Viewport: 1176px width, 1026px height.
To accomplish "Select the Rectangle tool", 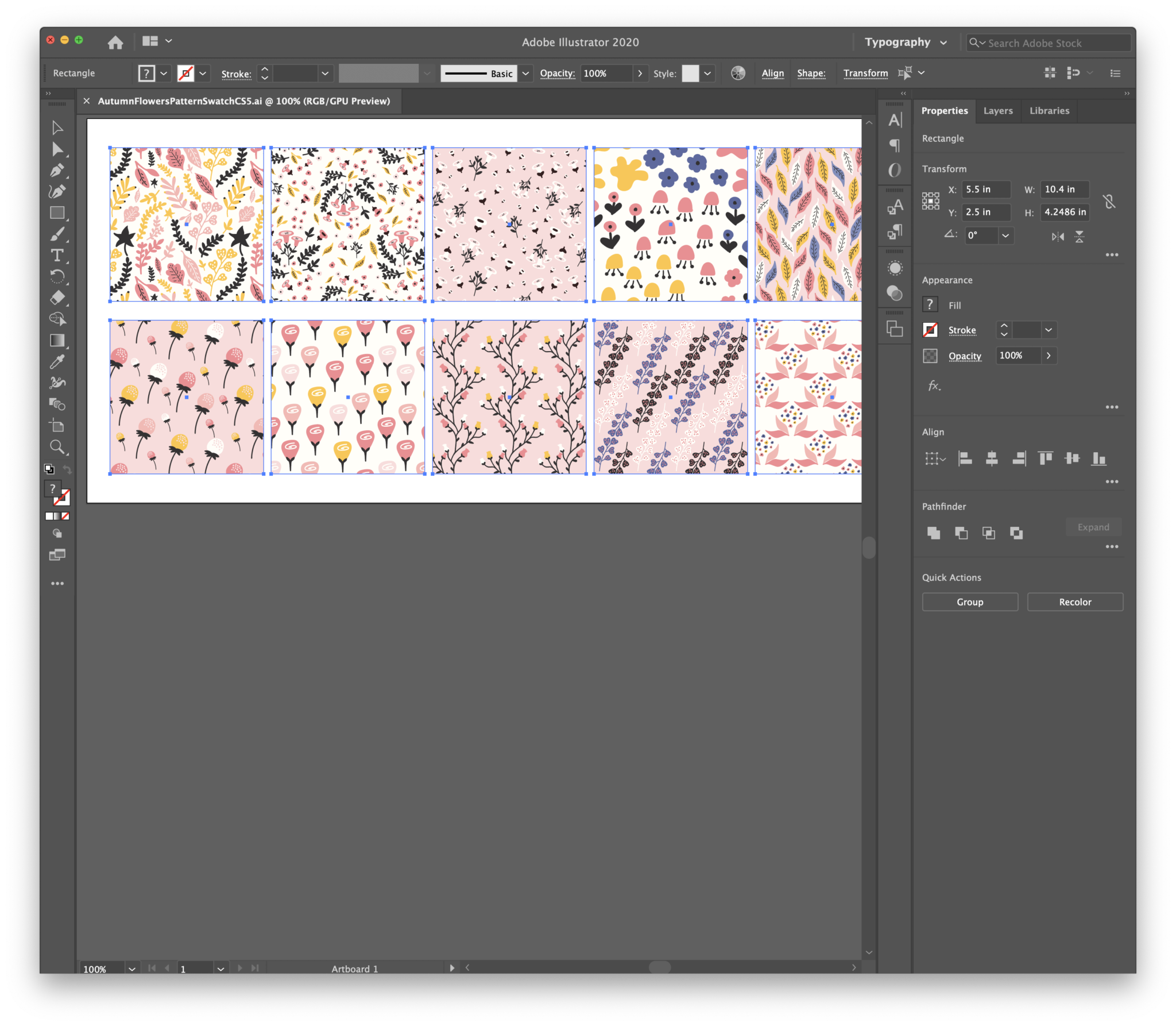I will 57,212.
